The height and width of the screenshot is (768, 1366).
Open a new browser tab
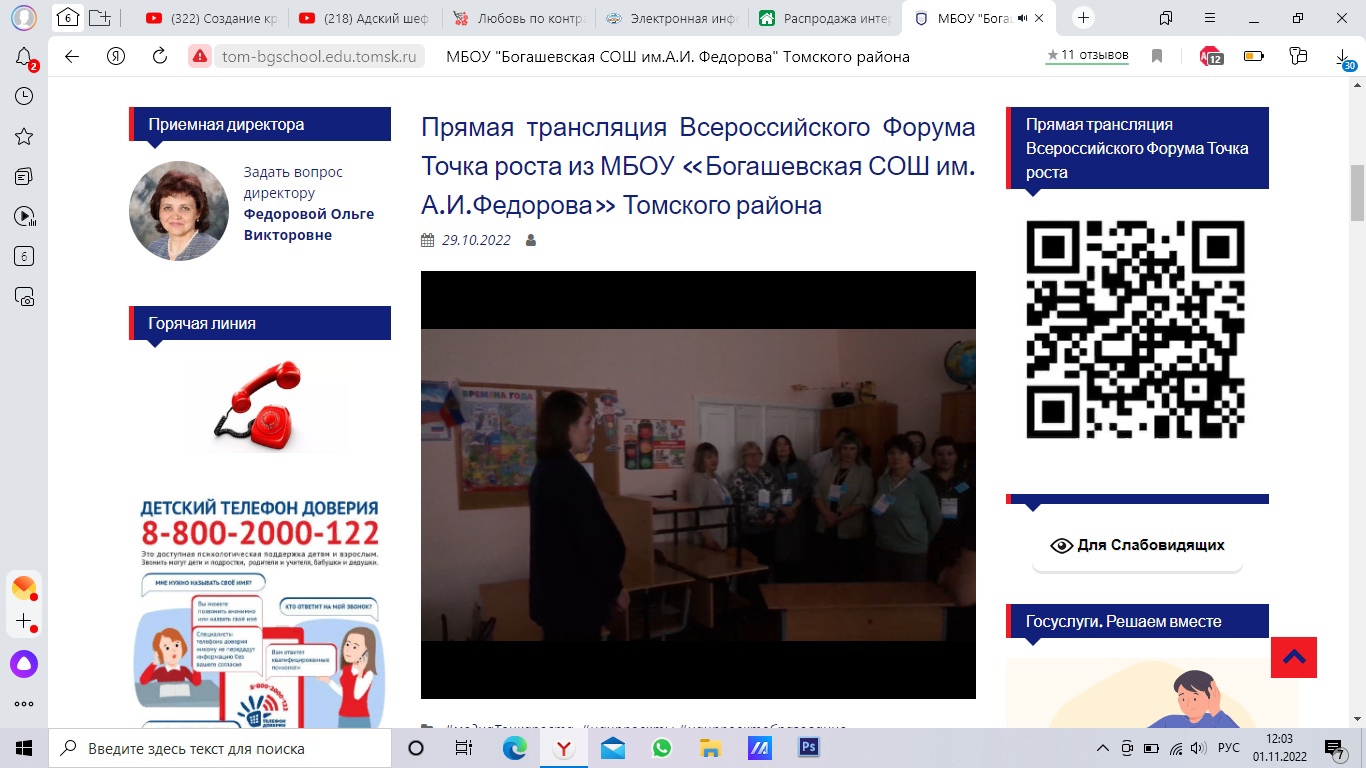[1083, 18]
